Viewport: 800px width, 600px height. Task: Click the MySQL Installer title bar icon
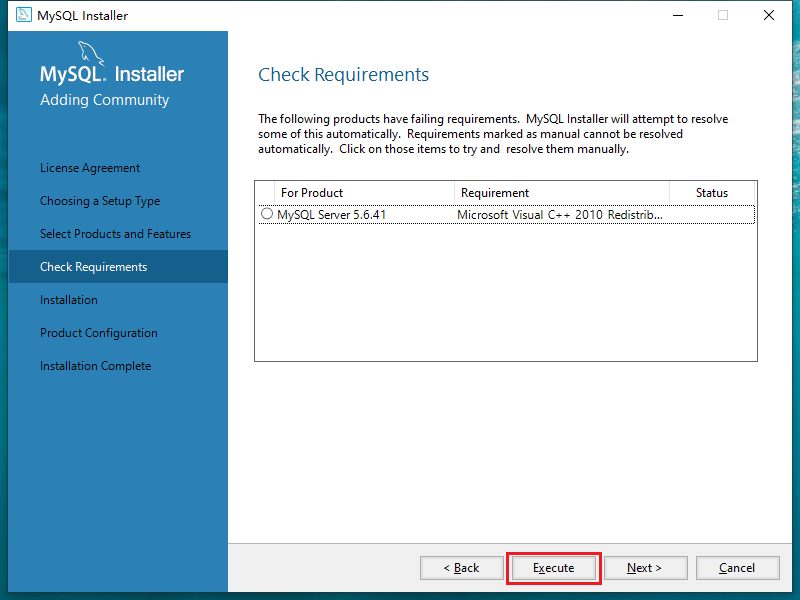pos(23,15)
